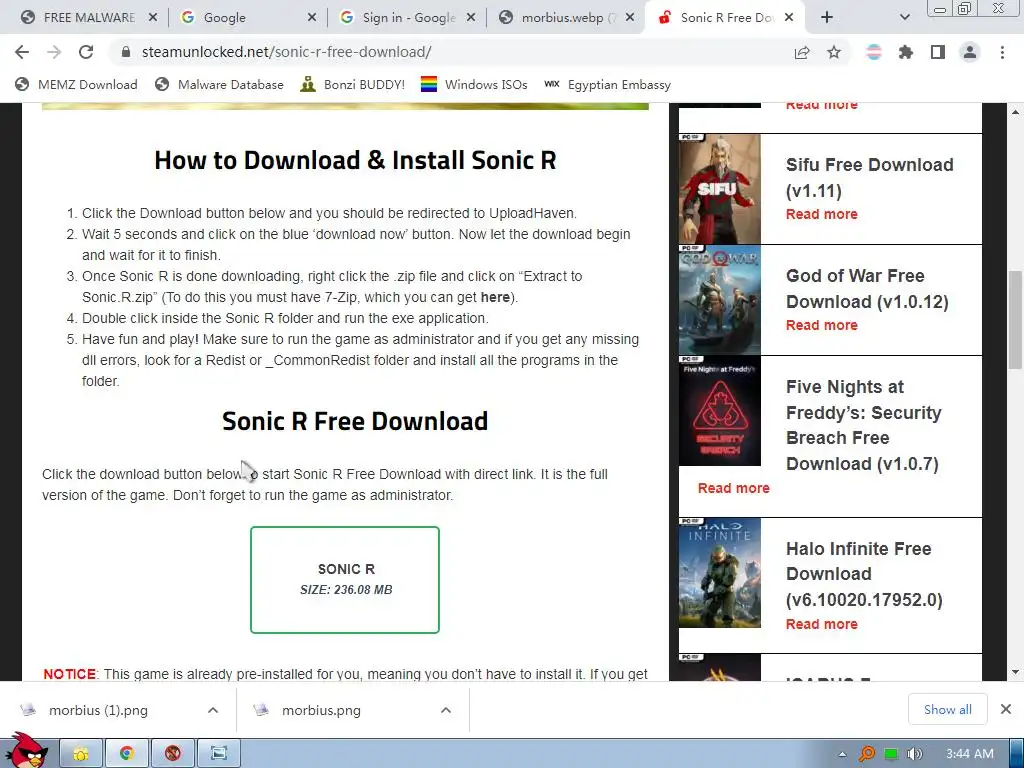Click the scrollbar down arrow

pyautogui.click(x=1015, y=672)
